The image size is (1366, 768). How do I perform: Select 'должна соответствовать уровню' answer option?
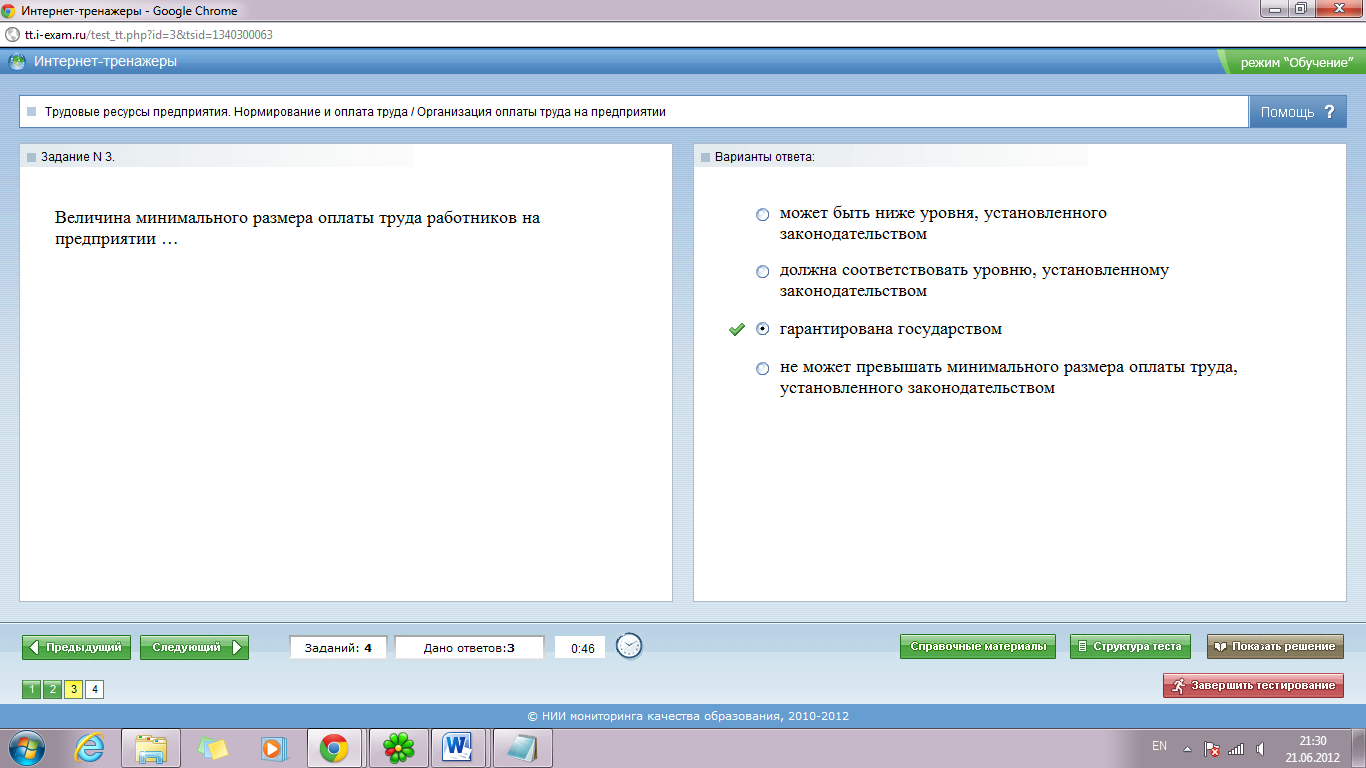[x=763, y=271]
